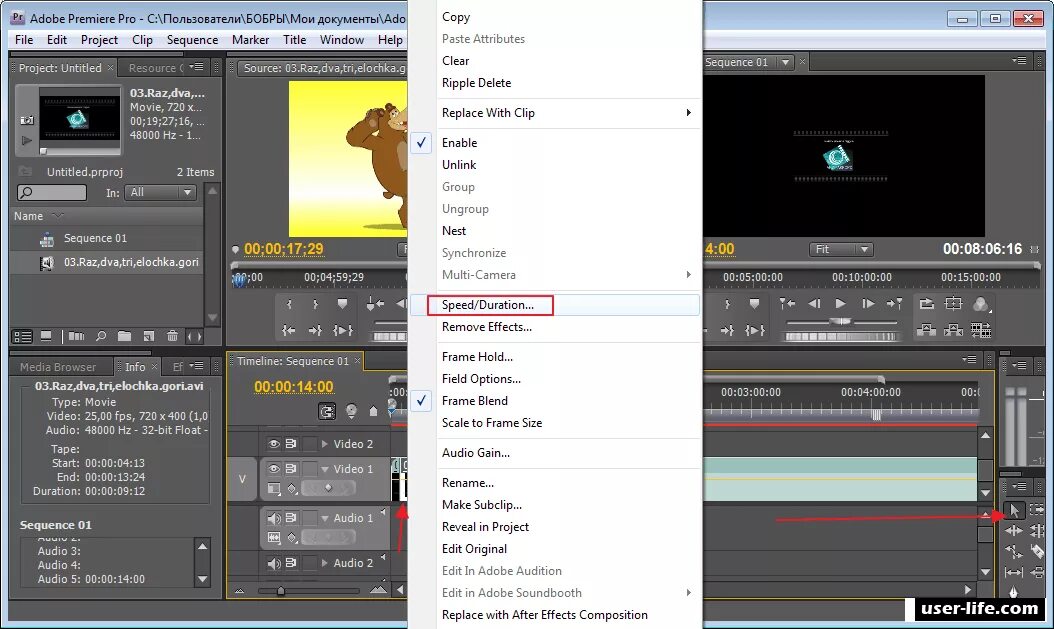Go to previous edit point in Program monitor
The height and width of the screenshot is (629, 1054).
[787, 304]
